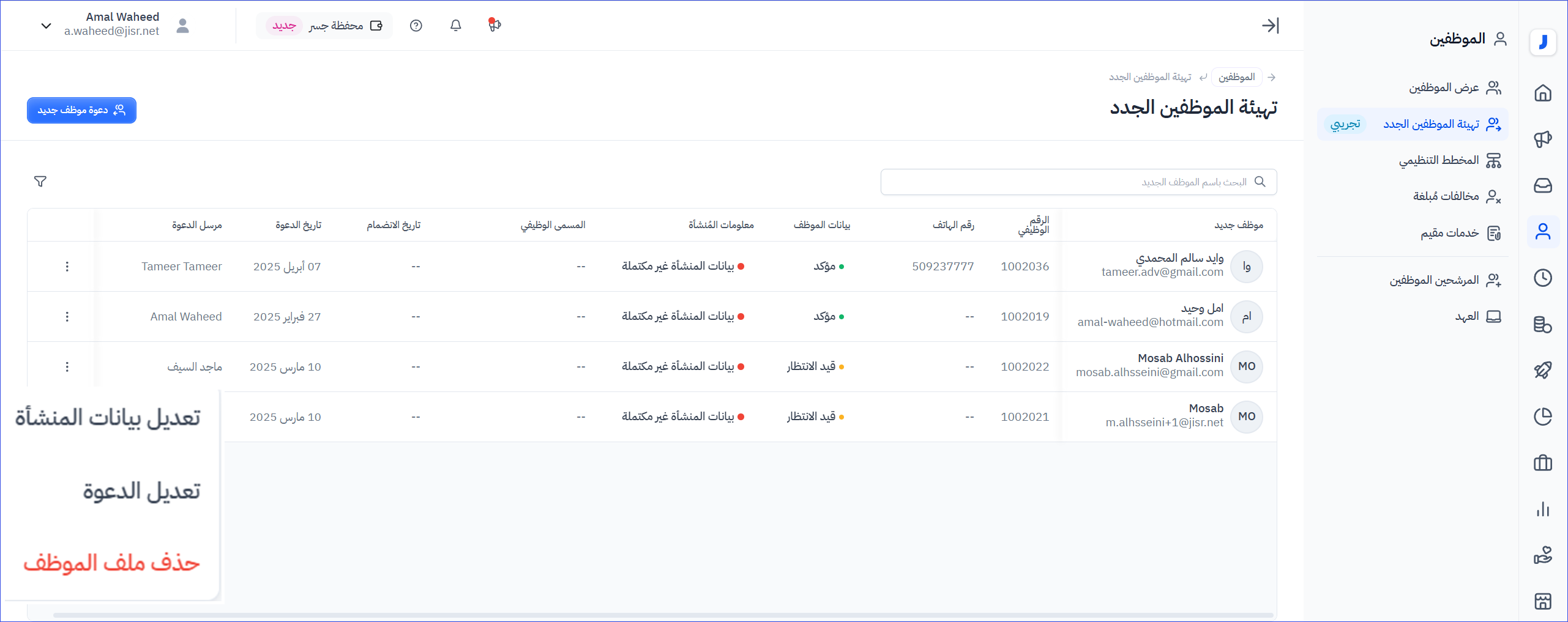This screenshot has height=622, width=1568.
Task: Open the bar chart reports icon
Action: (x=1542, y=509)
